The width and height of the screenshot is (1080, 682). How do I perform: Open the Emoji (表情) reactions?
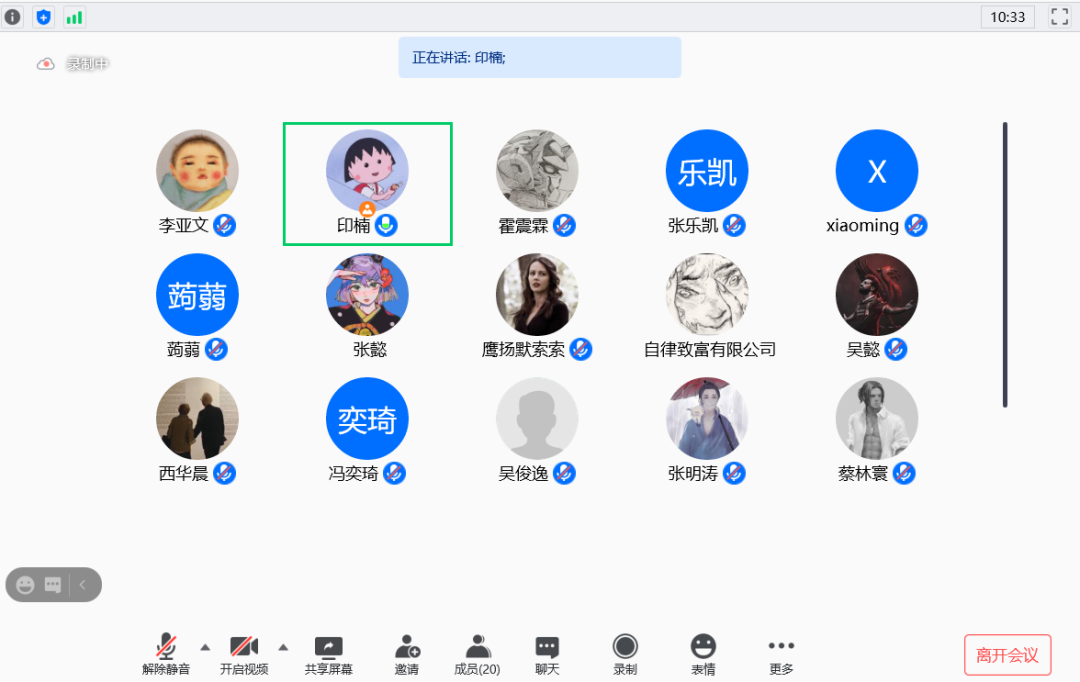click(703, 654)
